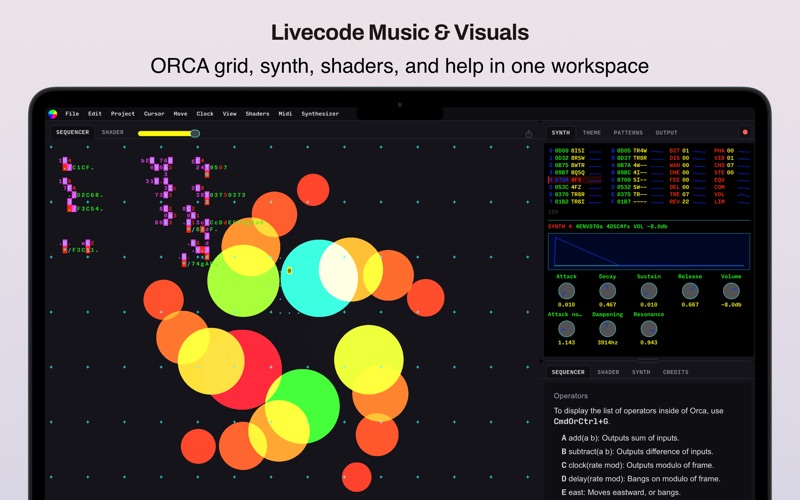Switch to the SHADER tab beside SEQUENCER
The height and width of the screenshot is (500, 800).
click(112, 132)
